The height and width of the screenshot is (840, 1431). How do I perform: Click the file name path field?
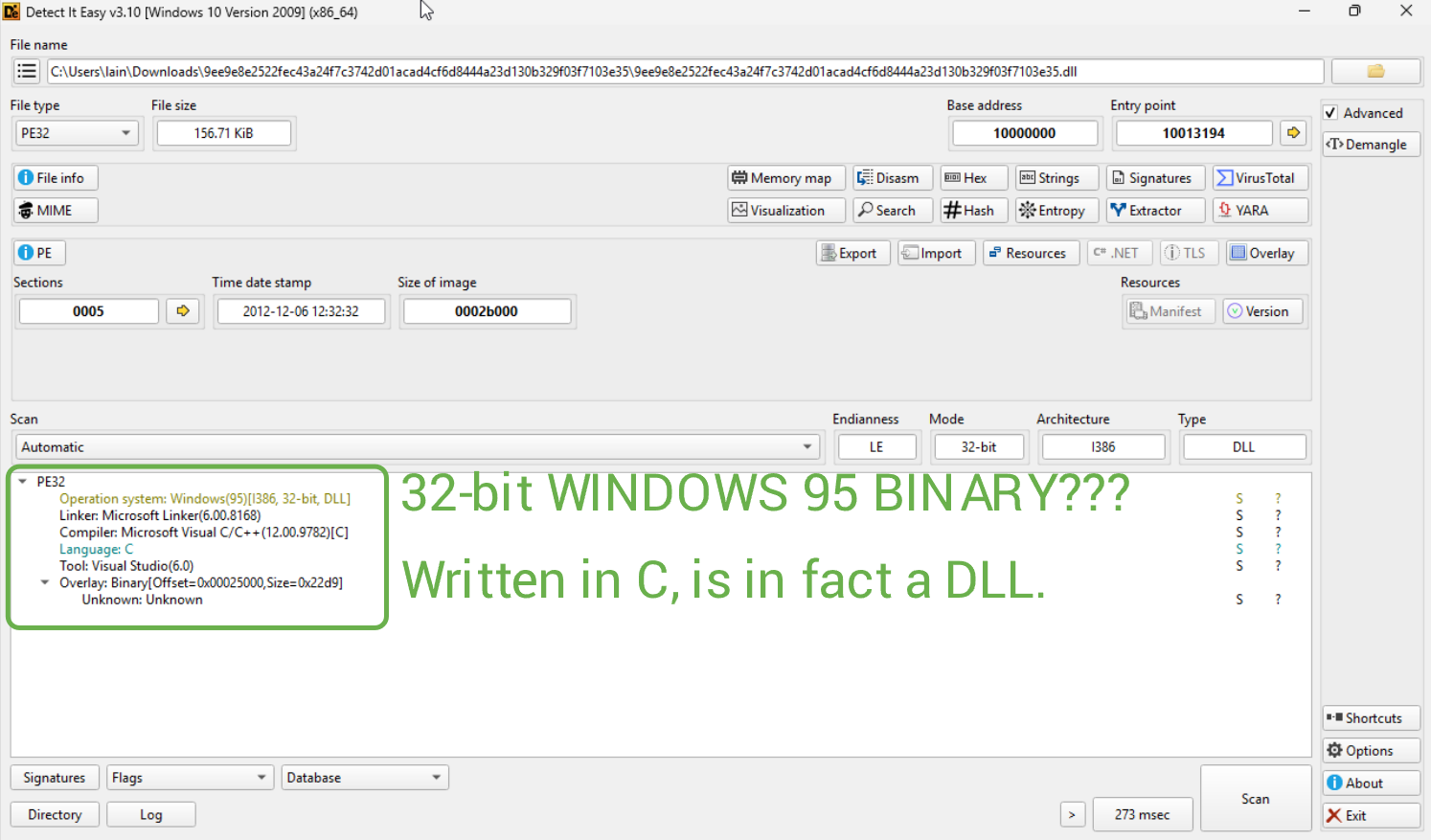click(x=684, y=72)
